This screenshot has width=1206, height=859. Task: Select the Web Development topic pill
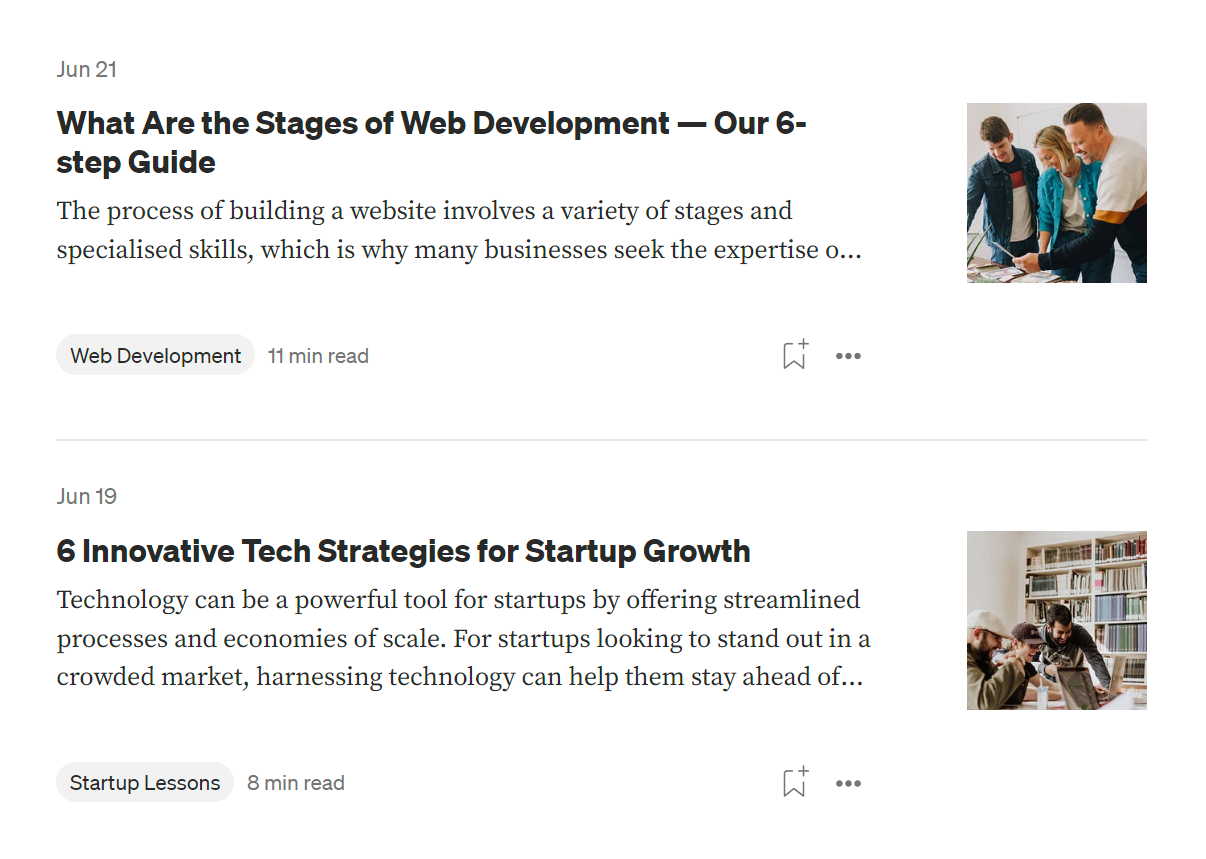155,355
